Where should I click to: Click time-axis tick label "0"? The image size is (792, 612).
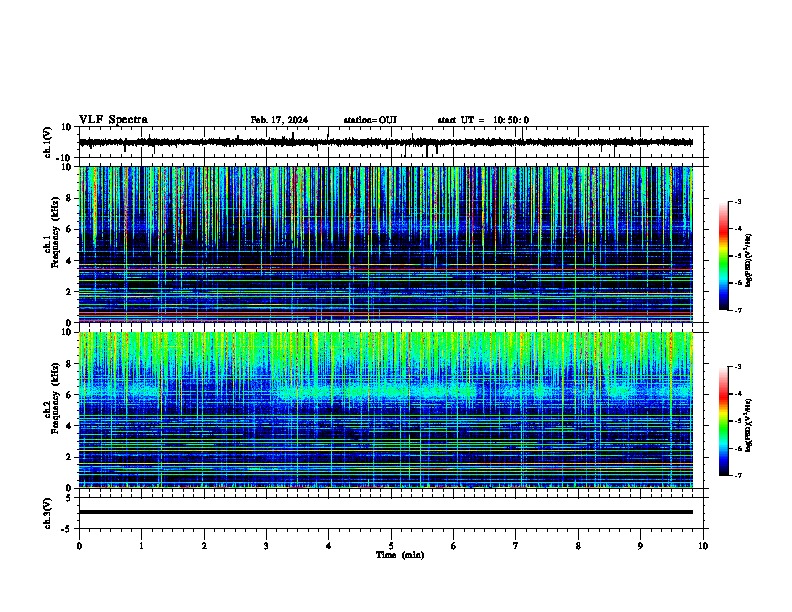[79, 546]
